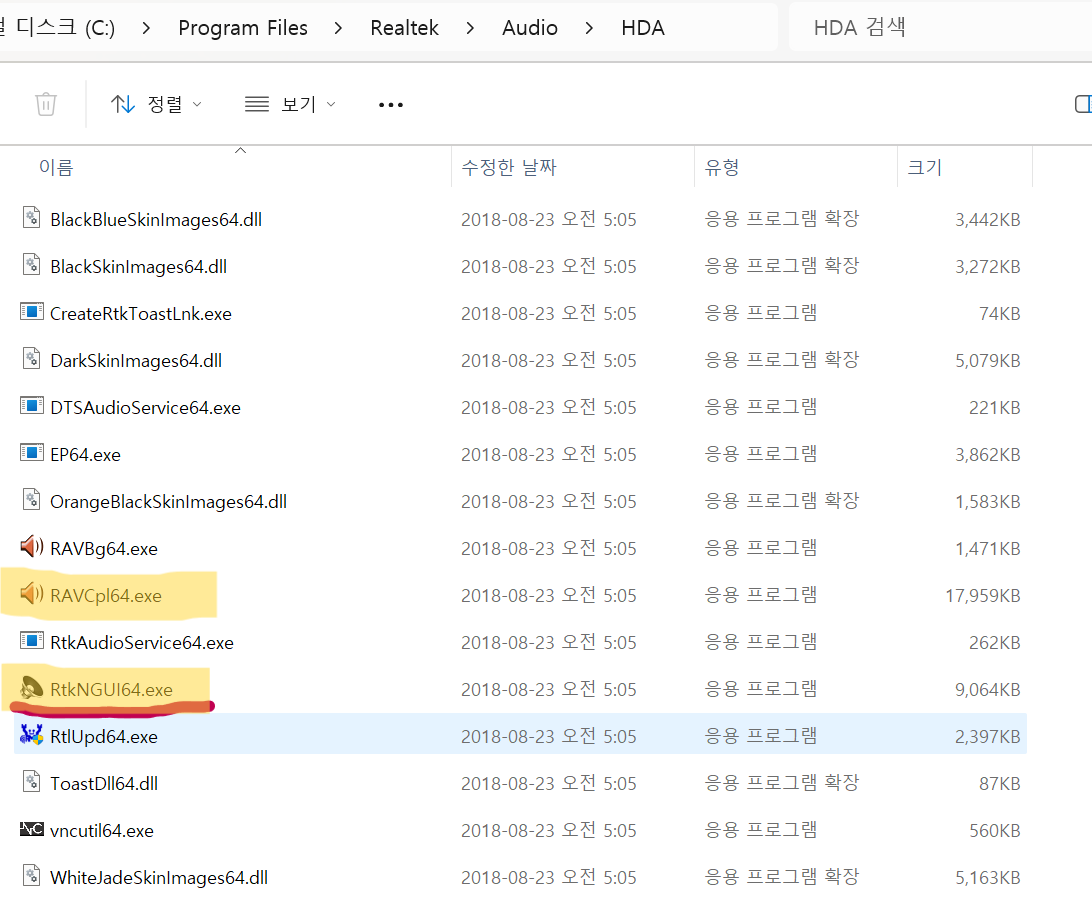Go to Program Files in breadcrumb
1092x912 pixels.
tap(243, 28)
